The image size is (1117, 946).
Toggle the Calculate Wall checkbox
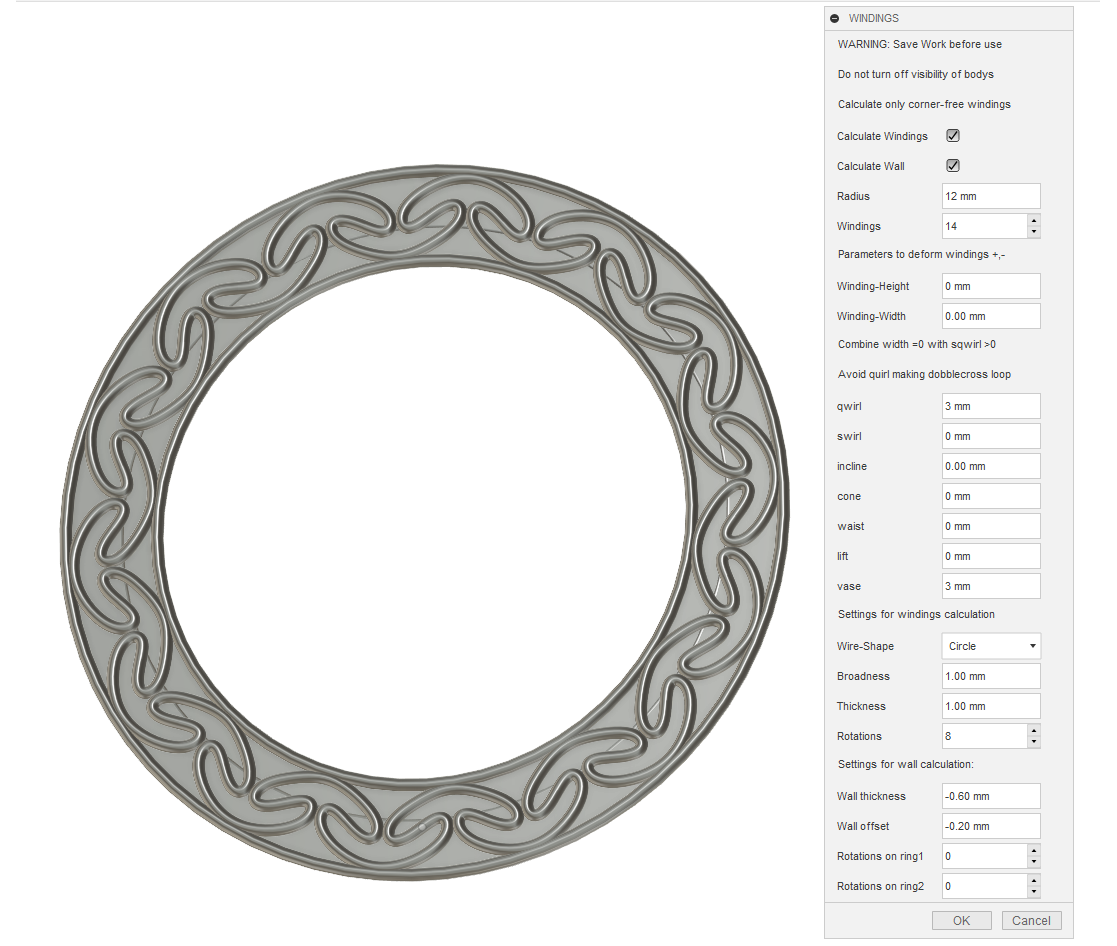(x=952, y=165)
